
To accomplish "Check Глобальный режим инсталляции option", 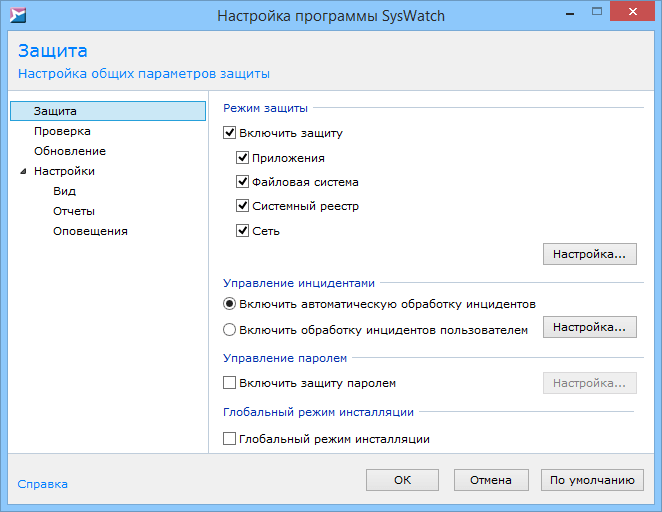I will (x=230, y=439).
